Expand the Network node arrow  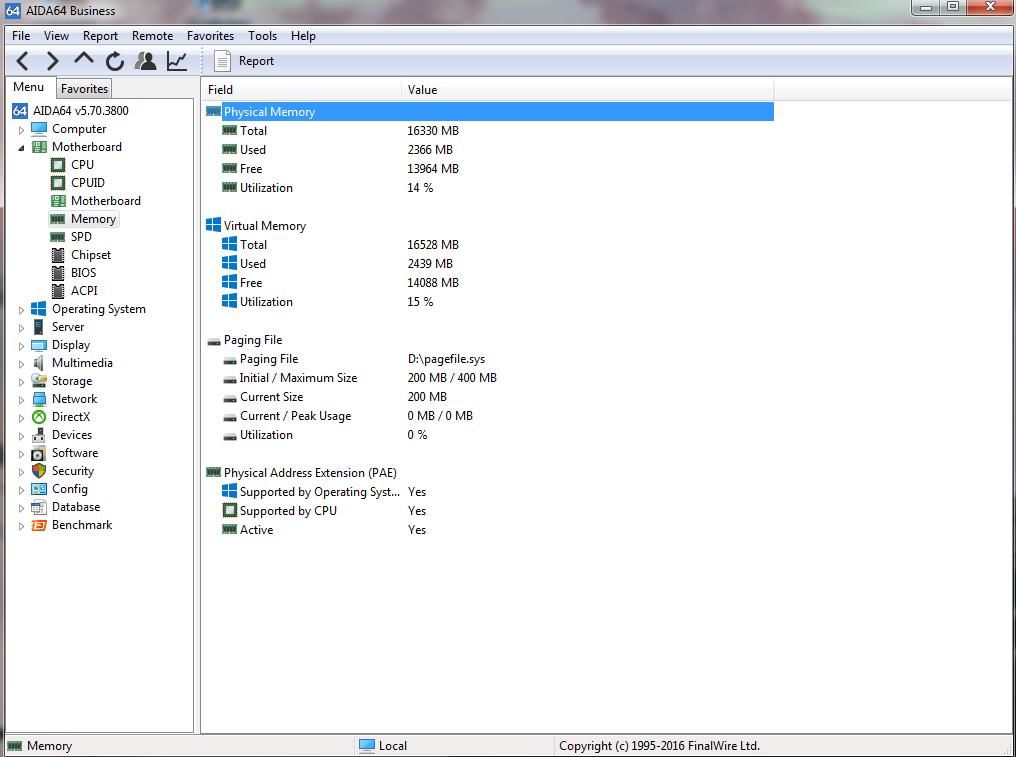coord(21,400)
